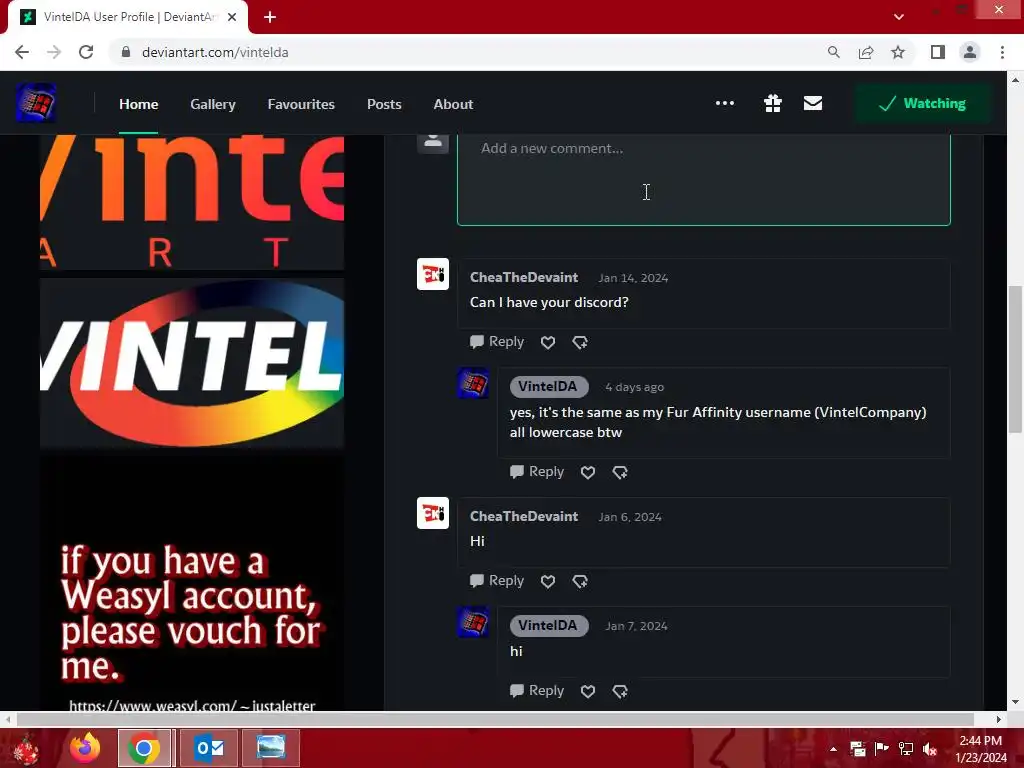Click the '4 days ago' comment timestamp

coord(634,387)
